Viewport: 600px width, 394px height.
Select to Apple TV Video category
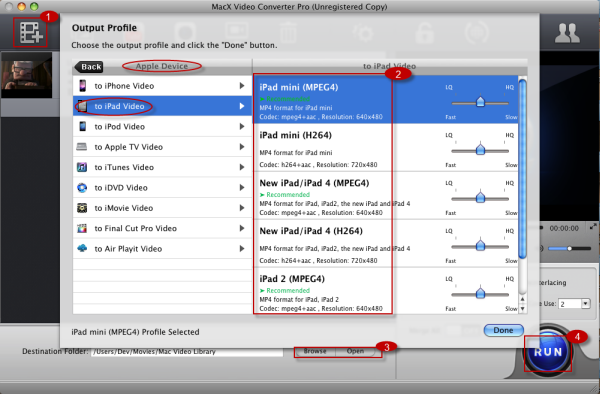162,147
